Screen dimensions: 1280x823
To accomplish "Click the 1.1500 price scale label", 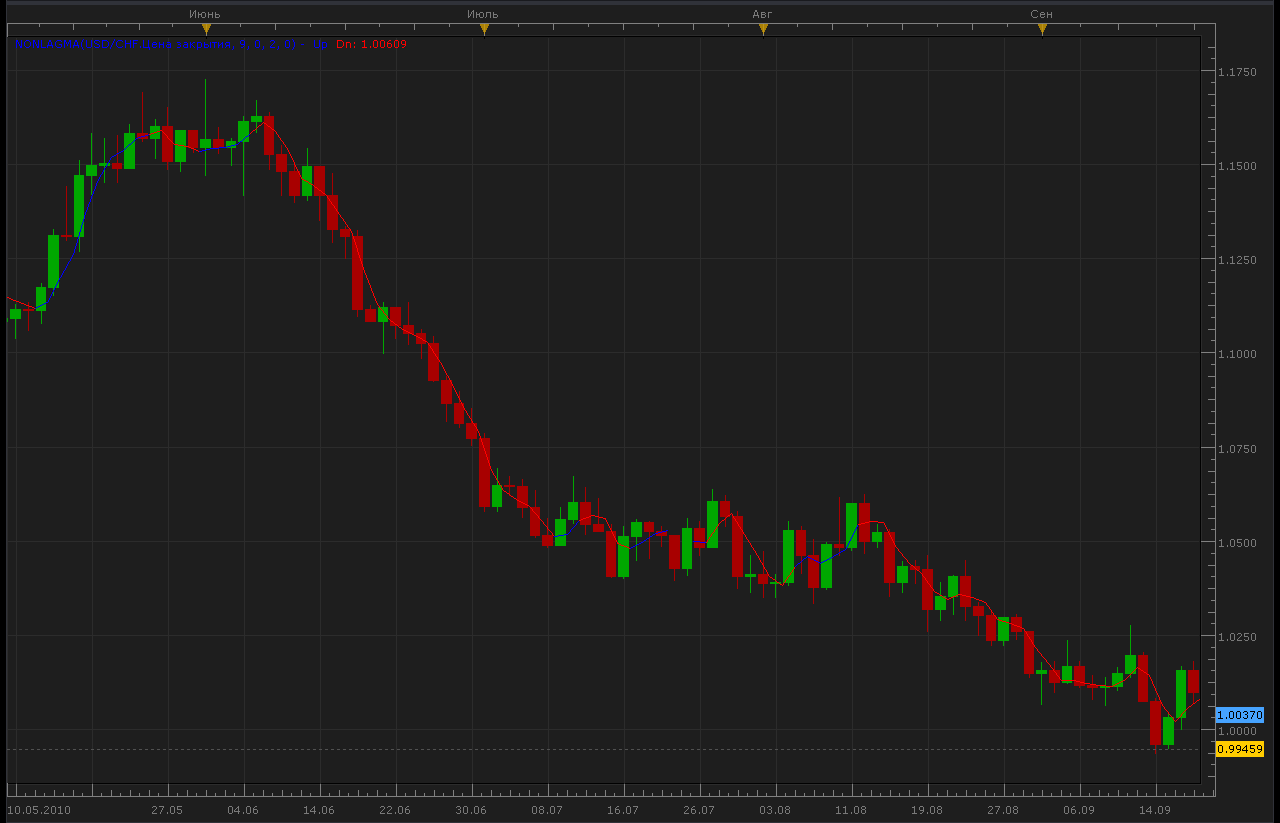I will click(1237, 165).
